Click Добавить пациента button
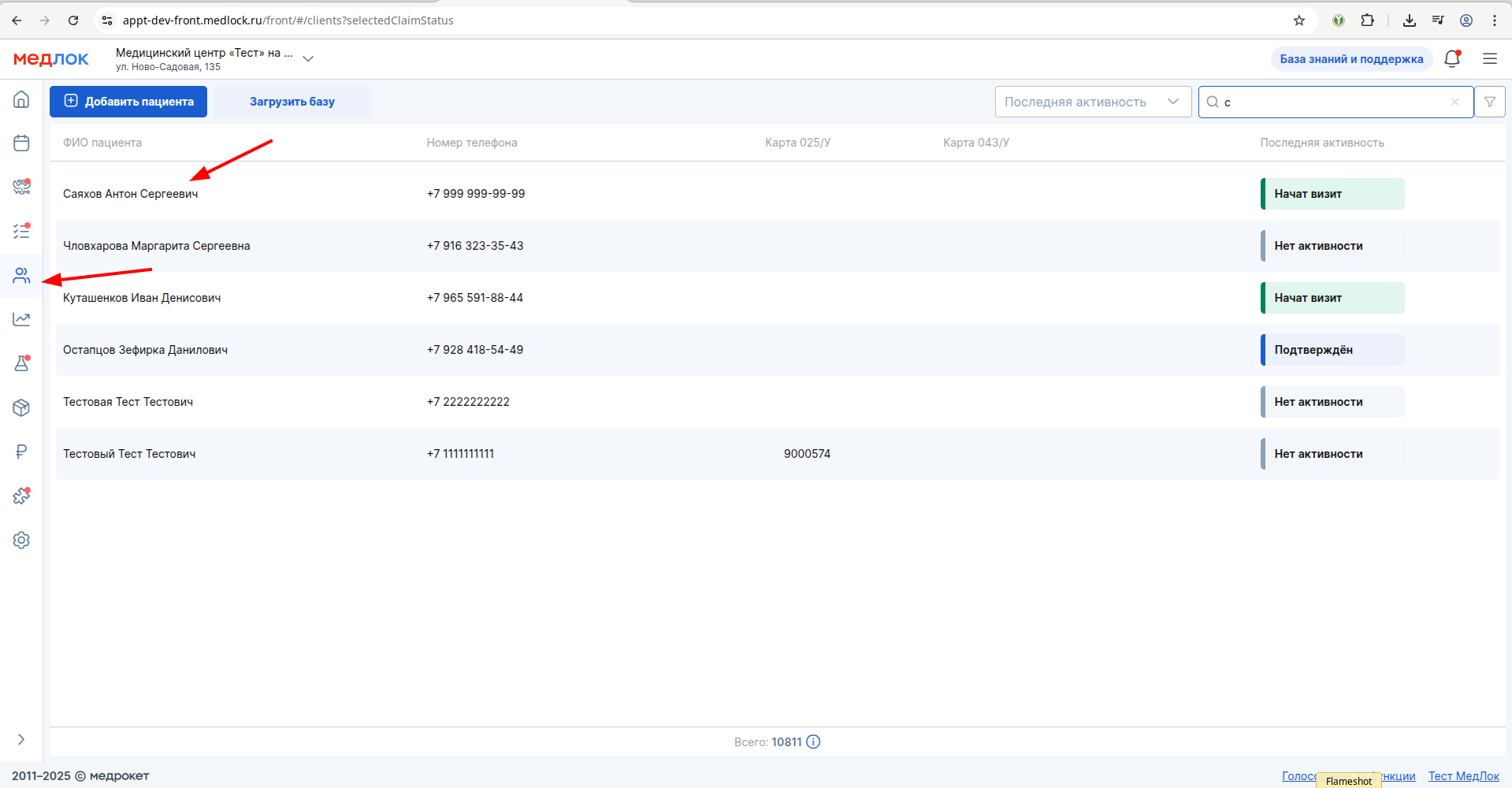 click(128, 102)
